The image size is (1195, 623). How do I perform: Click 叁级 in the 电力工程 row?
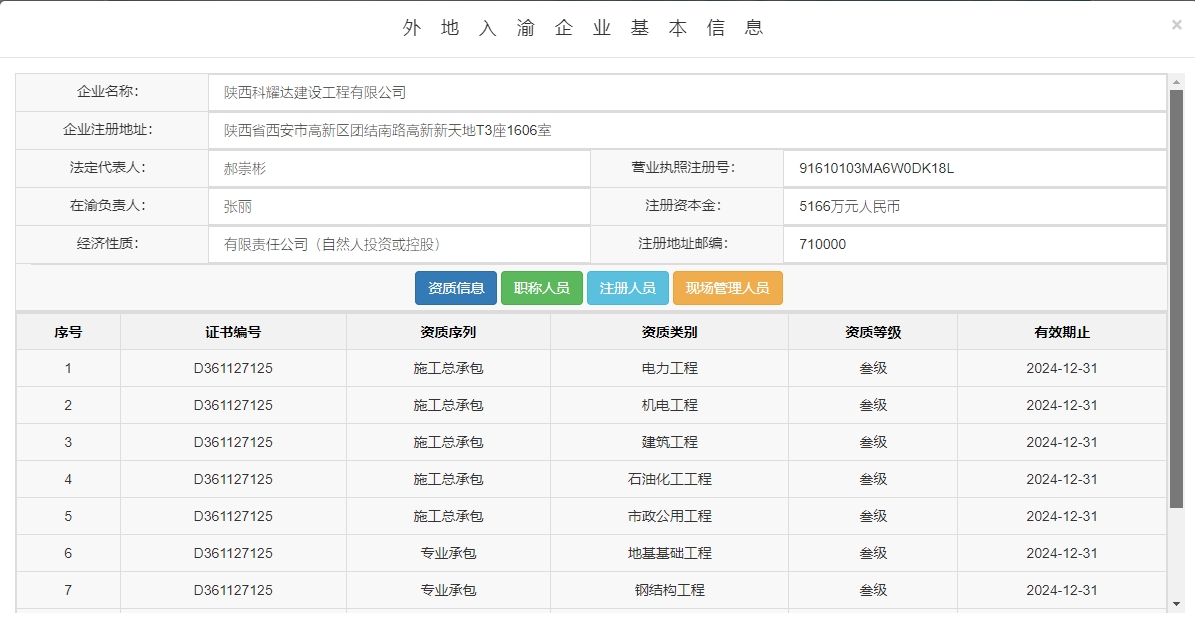click(x=873, y=368)
